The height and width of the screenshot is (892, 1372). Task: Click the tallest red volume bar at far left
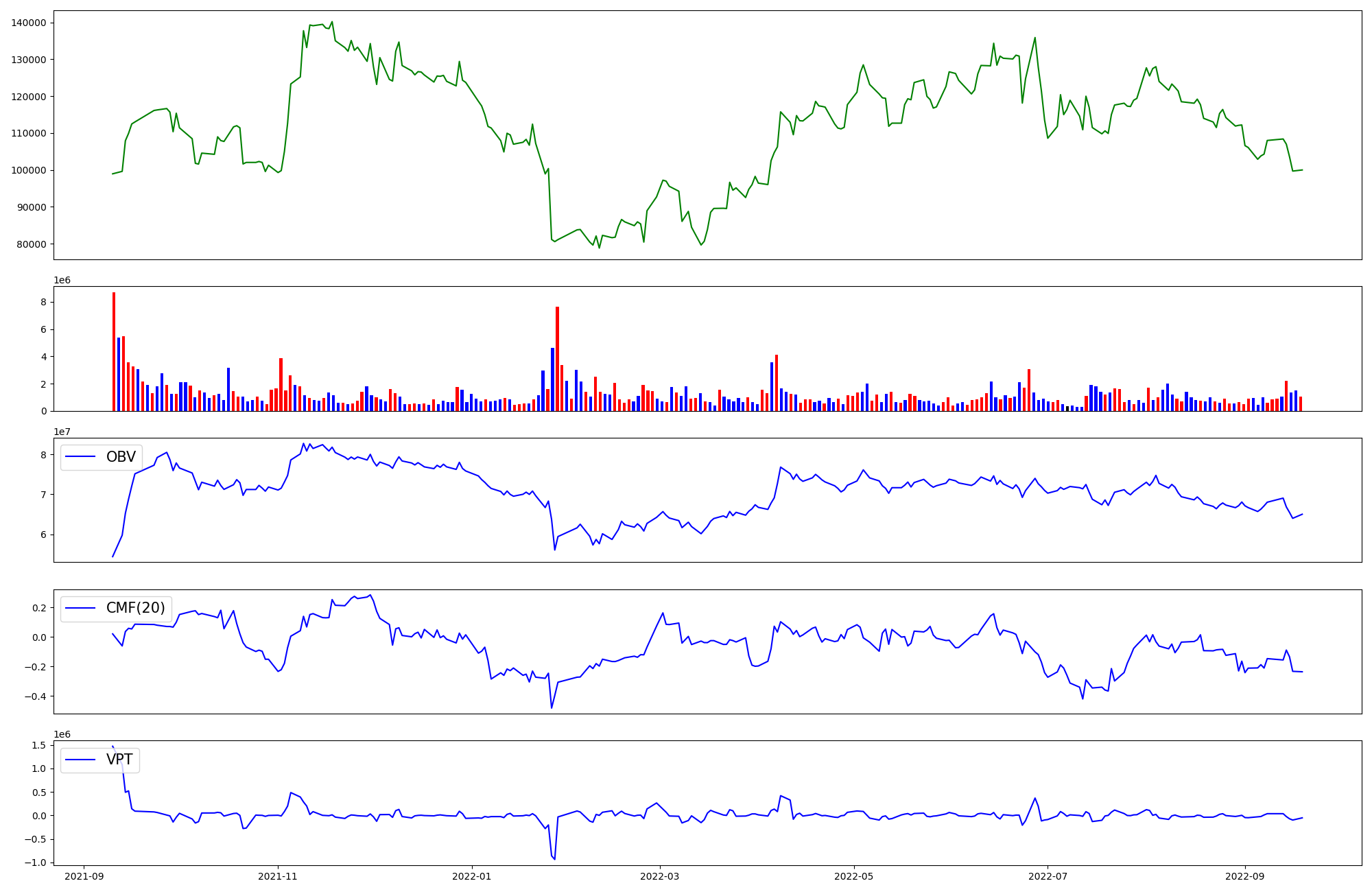coord(114,350)
